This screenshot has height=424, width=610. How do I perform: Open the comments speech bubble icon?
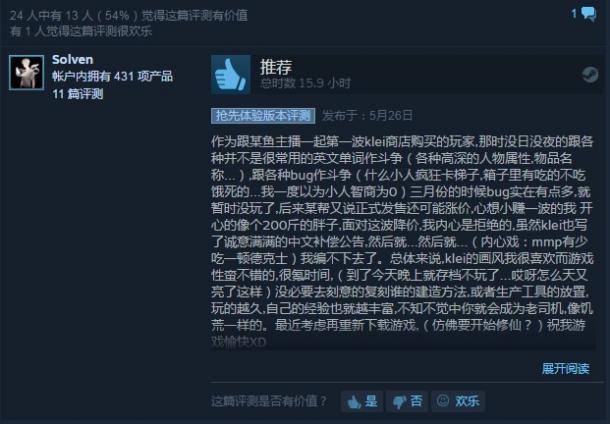coord(589,15)
